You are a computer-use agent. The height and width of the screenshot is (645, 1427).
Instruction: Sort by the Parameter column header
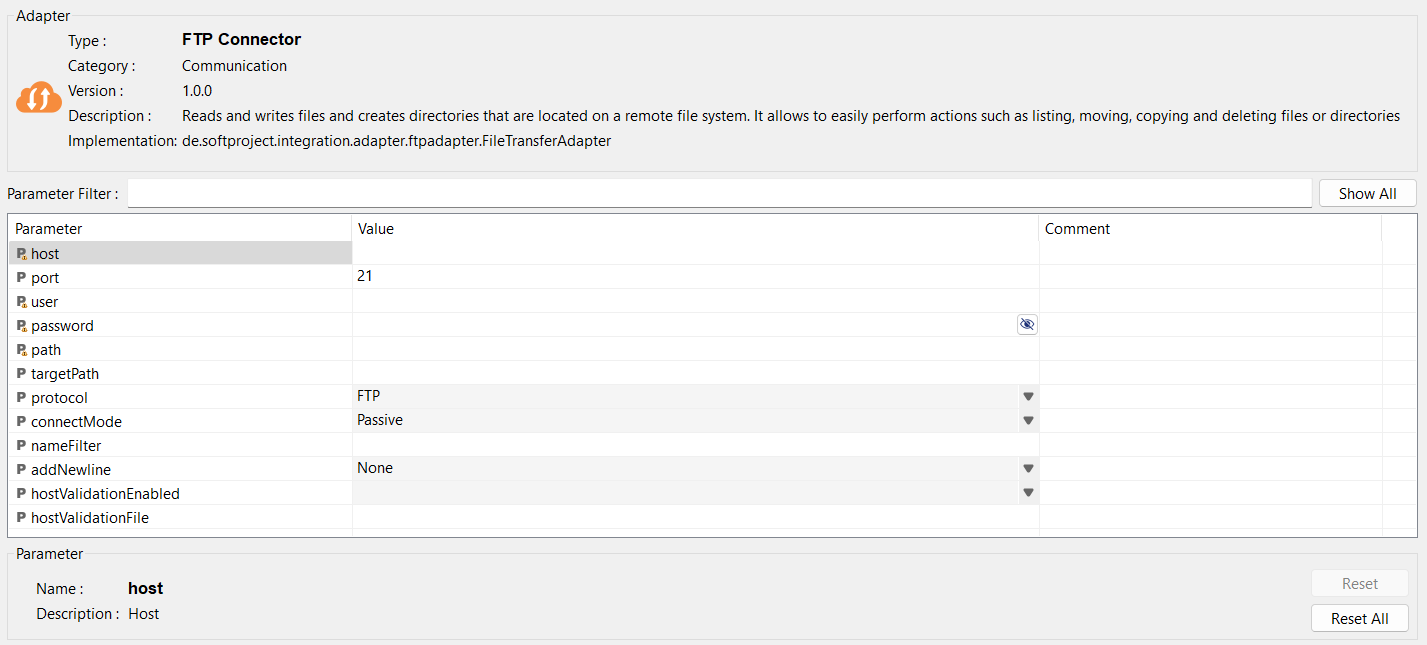click(180, 229)
